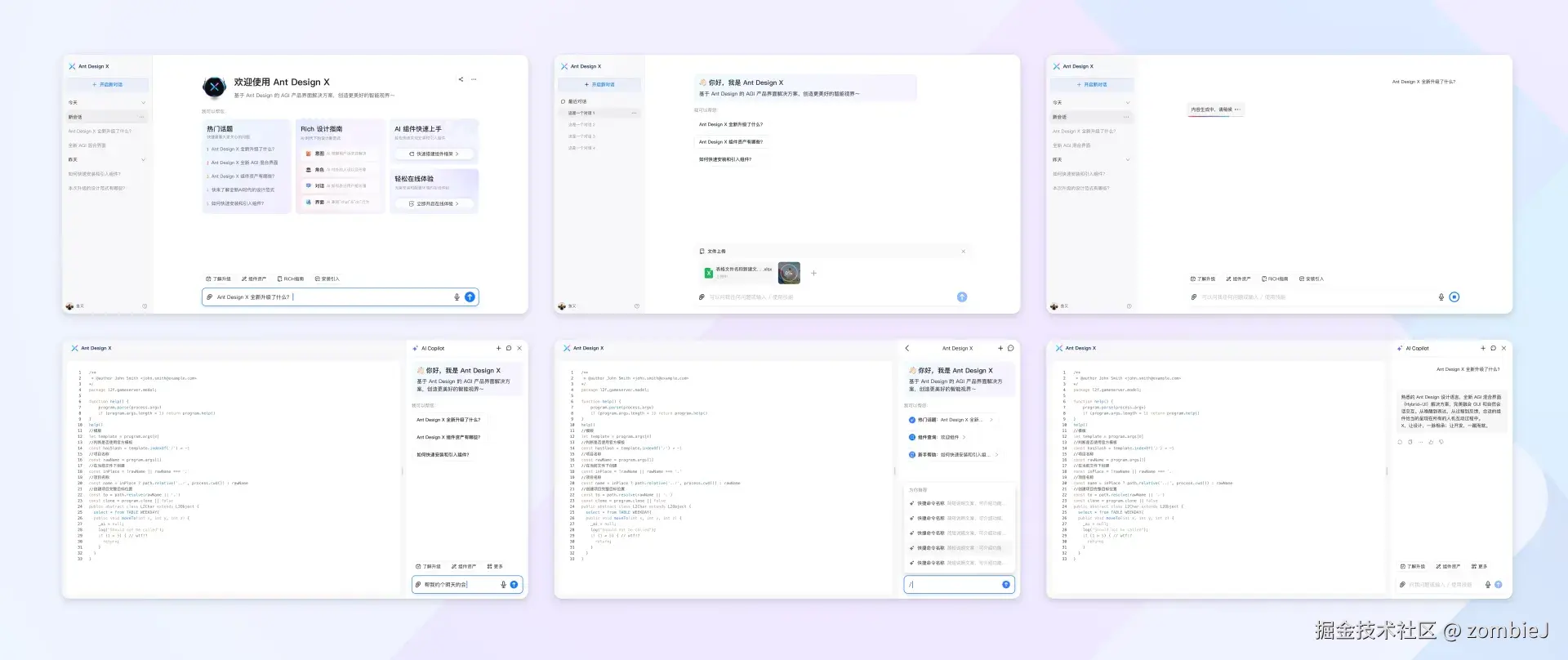Open ellipsis menu on 这是一个对话 1
Image resolution: width=1568 pixels, height=660 pixels.
tap(635, 113)
